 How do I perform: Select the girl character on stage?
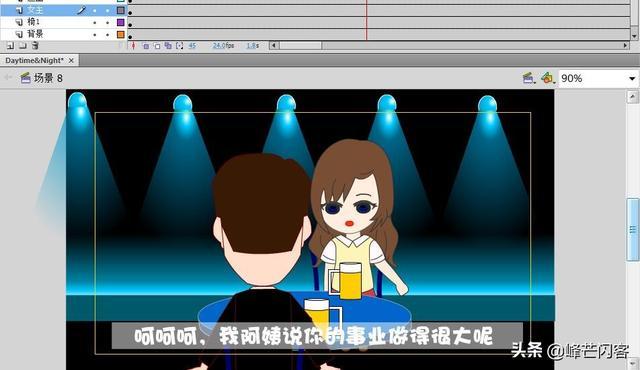(x=355, y=216)
